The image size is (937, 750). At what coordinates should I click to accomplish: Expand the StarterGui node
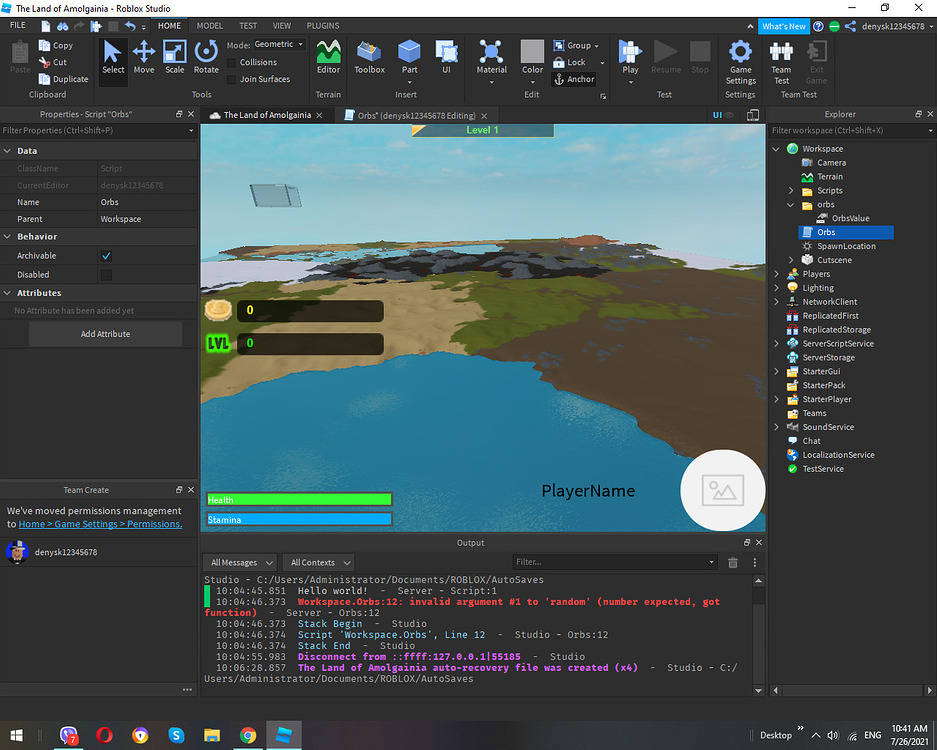[776, 371]
